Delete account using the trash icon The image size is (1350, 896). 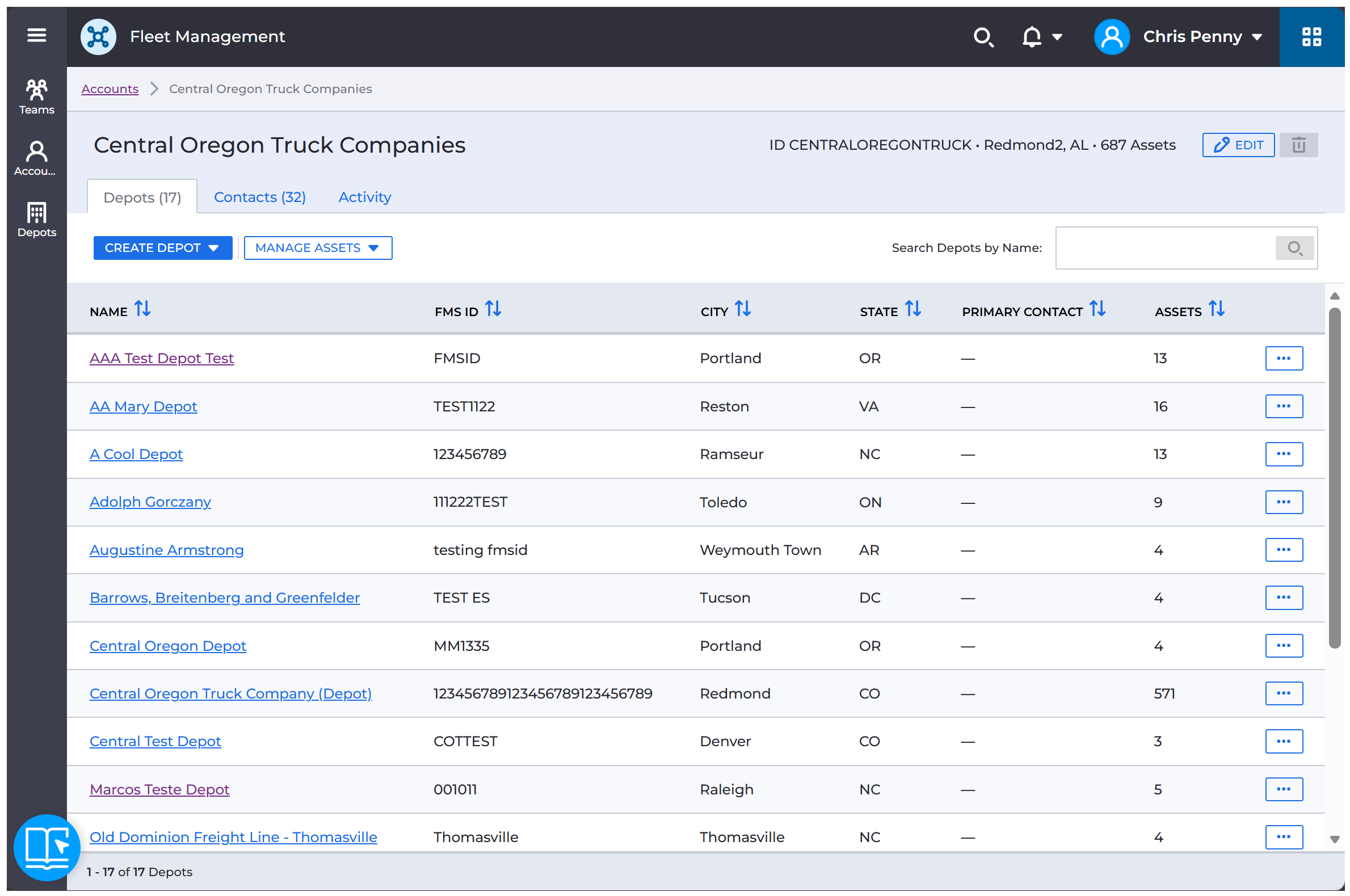1298,145
